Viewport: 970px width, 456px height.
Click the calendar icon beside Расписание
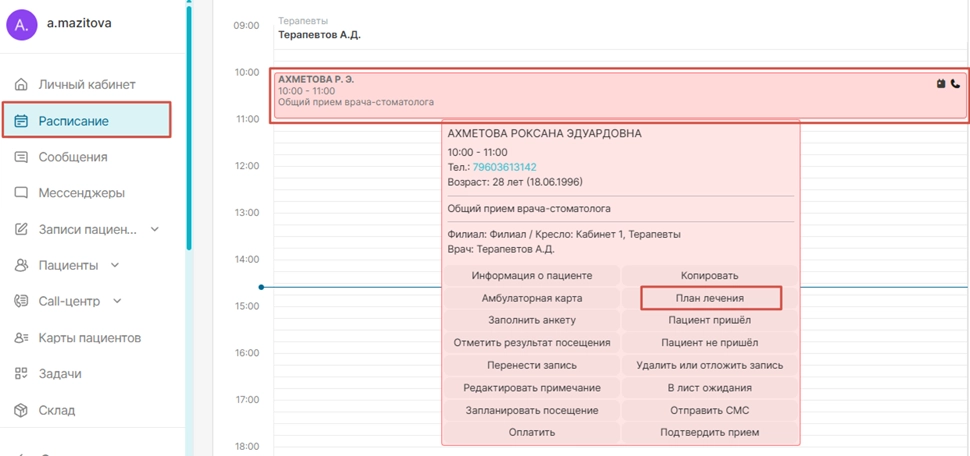tap(21, 121)
